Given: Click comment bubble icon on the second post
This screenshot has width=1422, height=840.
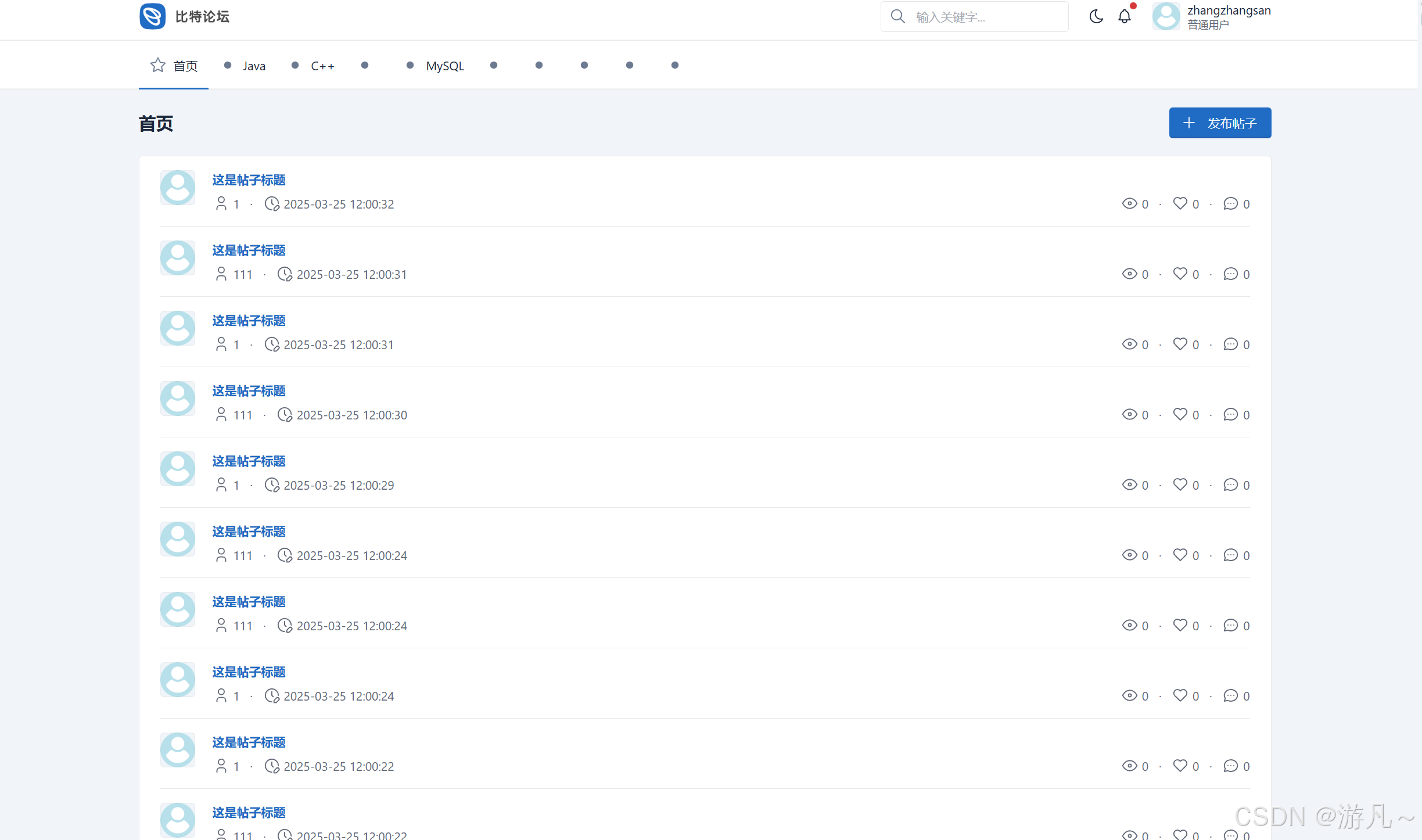Looking at the screenshot, I should tap(1230, 274).
